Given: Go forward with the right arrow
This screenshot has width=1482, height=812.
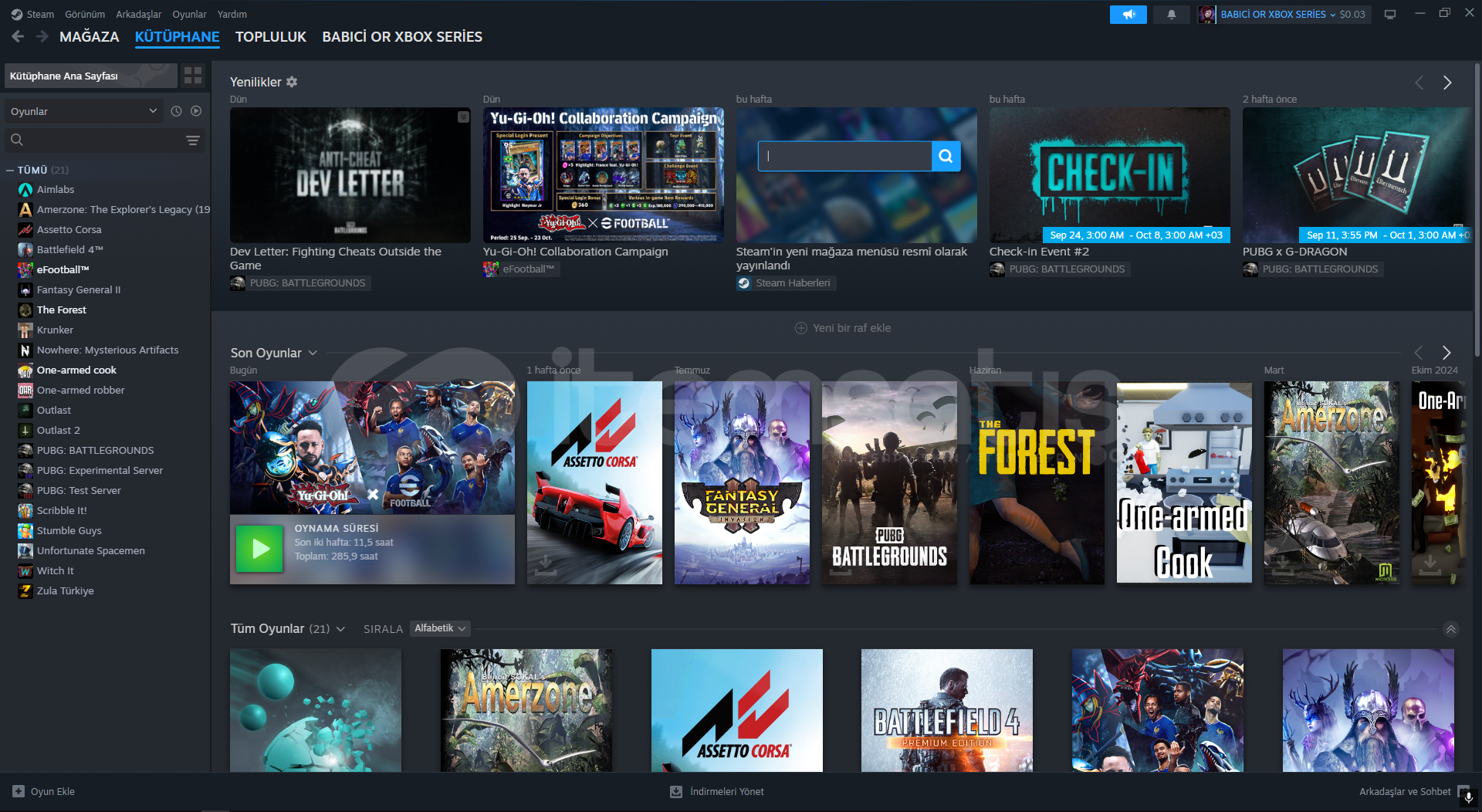Looking at the screenshot, I should [42, 36].
